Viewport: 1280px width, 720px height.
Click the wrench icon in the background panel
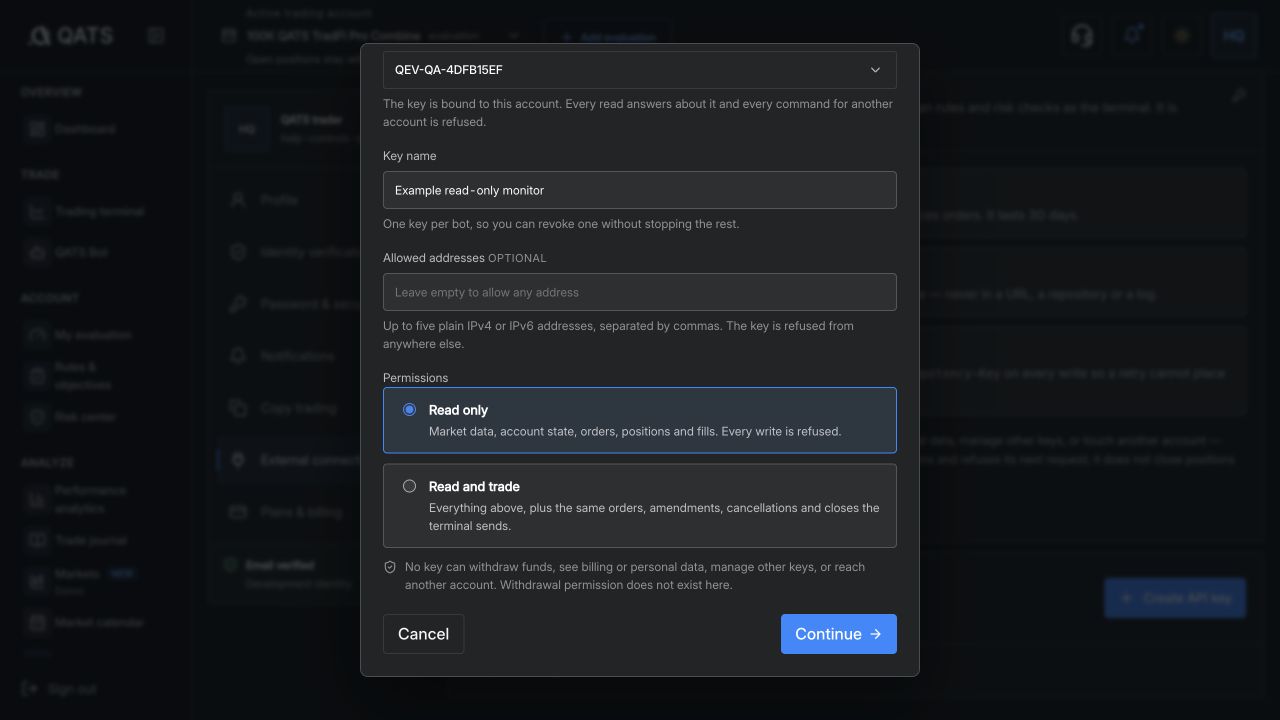point(1238,96)
